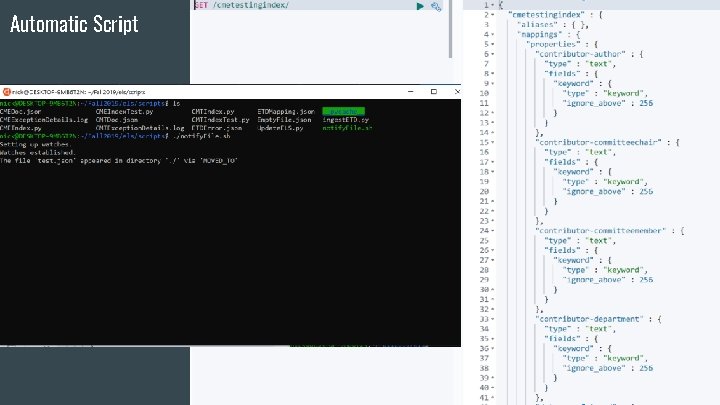Click the terminal window title bar text

coord(79,92)
